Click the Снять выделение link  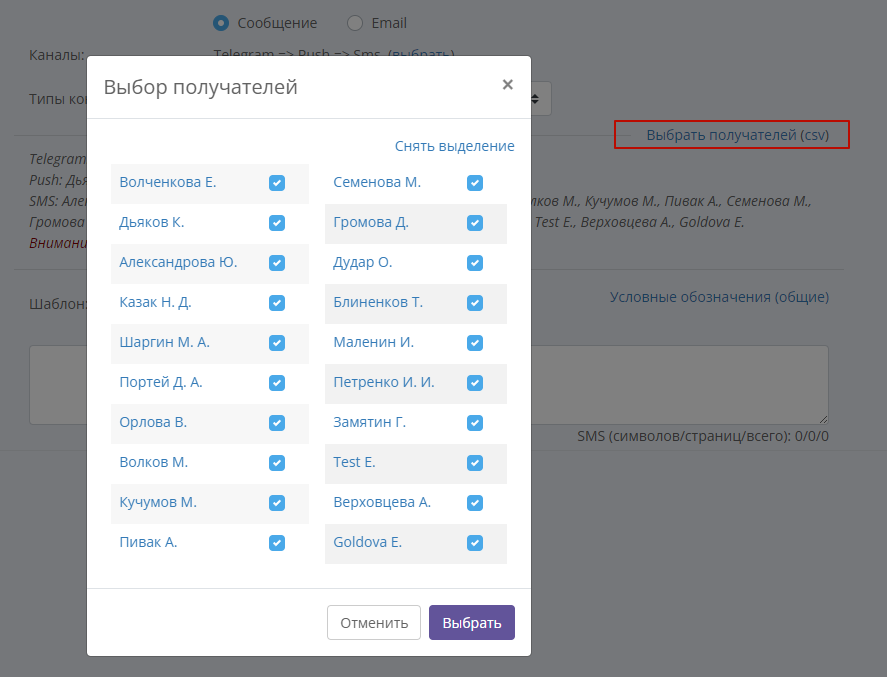pyautogui.click(x=454, y=146)
